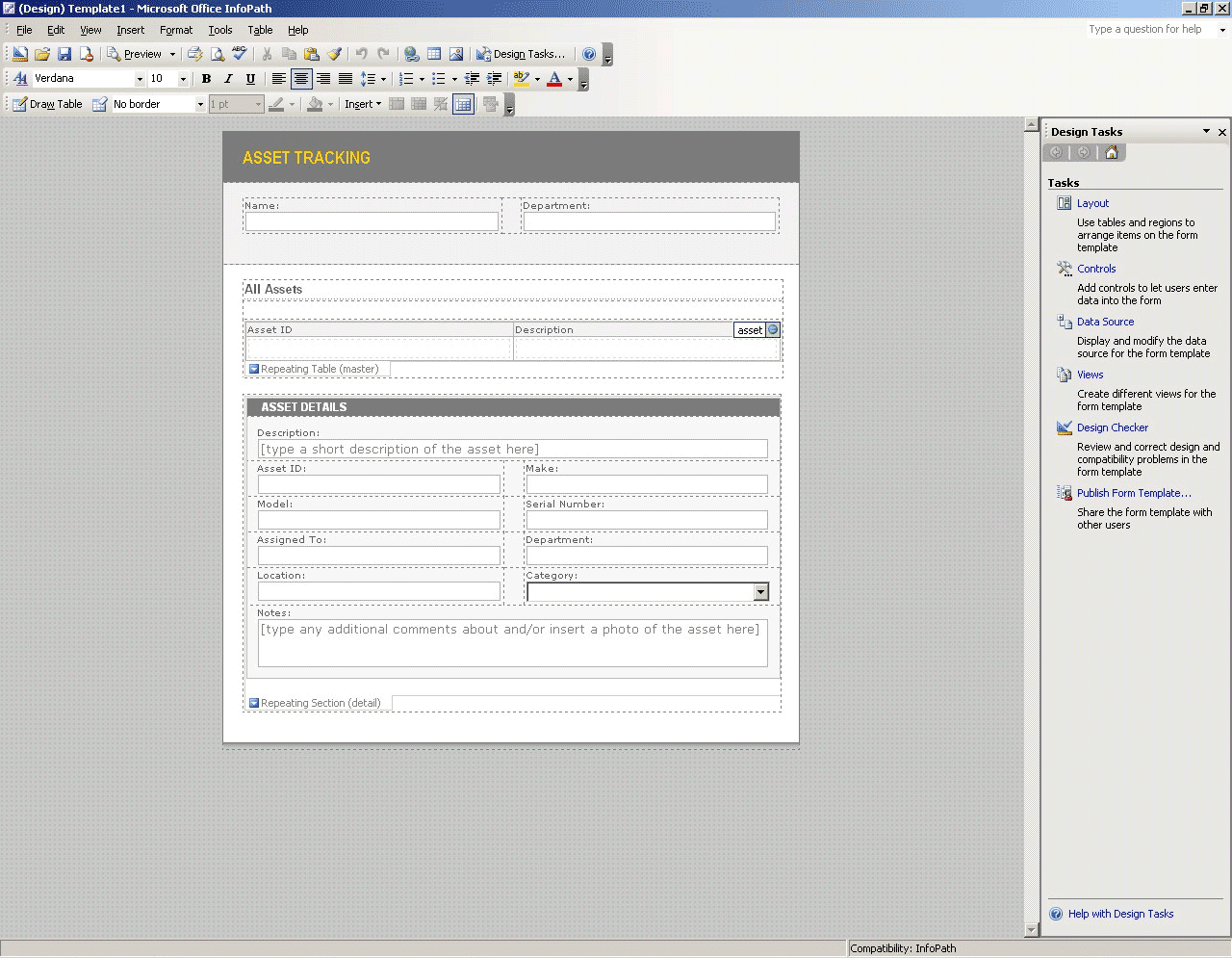Viewport: 1232px width, 958px height.
Task: Click the Font task pane icon
Action: coord(20,79)
